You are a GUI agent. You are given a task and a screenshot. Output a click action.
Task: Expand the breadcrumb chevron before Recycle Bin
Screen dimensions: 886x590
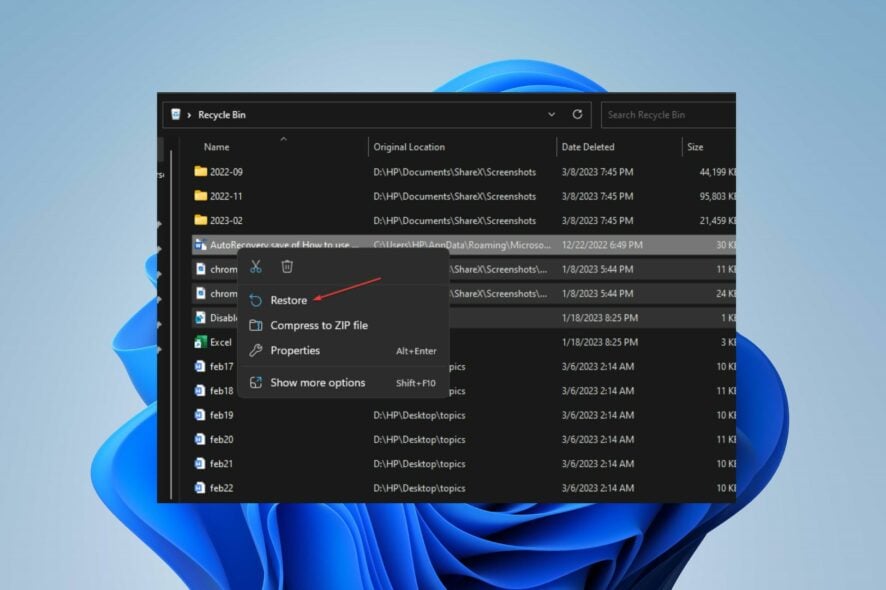pyautogui.click(x=189, y=115)
